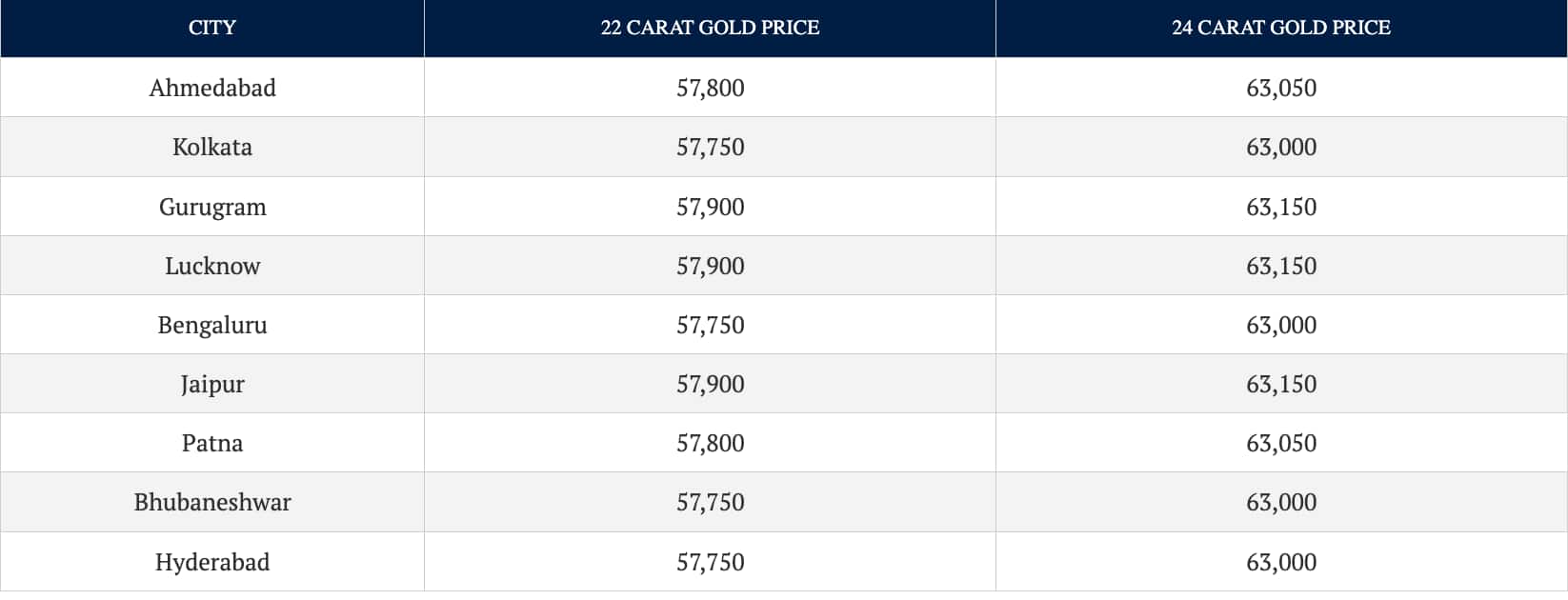Image resolution: width=1568 pixels, height=600 pixels.
Task: Click the CITY column header
Action: 212,29
